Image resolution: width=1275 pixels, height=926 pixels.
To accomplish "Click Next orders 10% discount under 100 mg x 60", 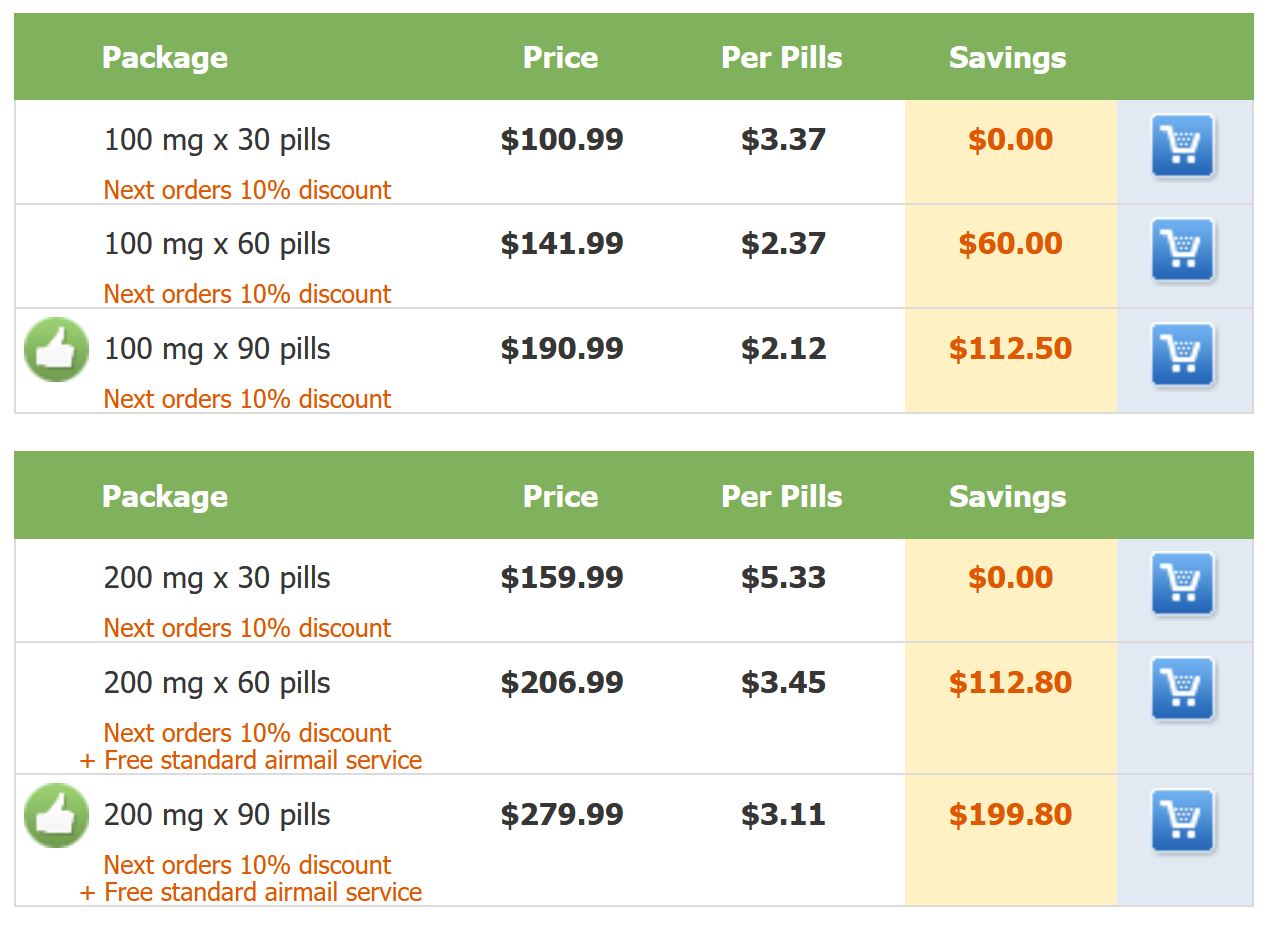I will (x=247, y=294).
